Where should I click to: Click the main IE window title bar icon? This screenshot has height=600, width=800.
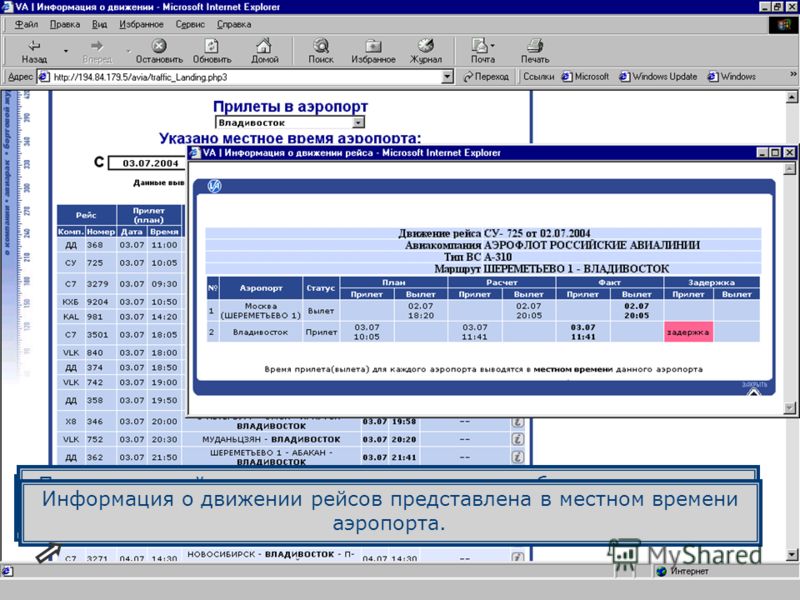click(8, 7)
